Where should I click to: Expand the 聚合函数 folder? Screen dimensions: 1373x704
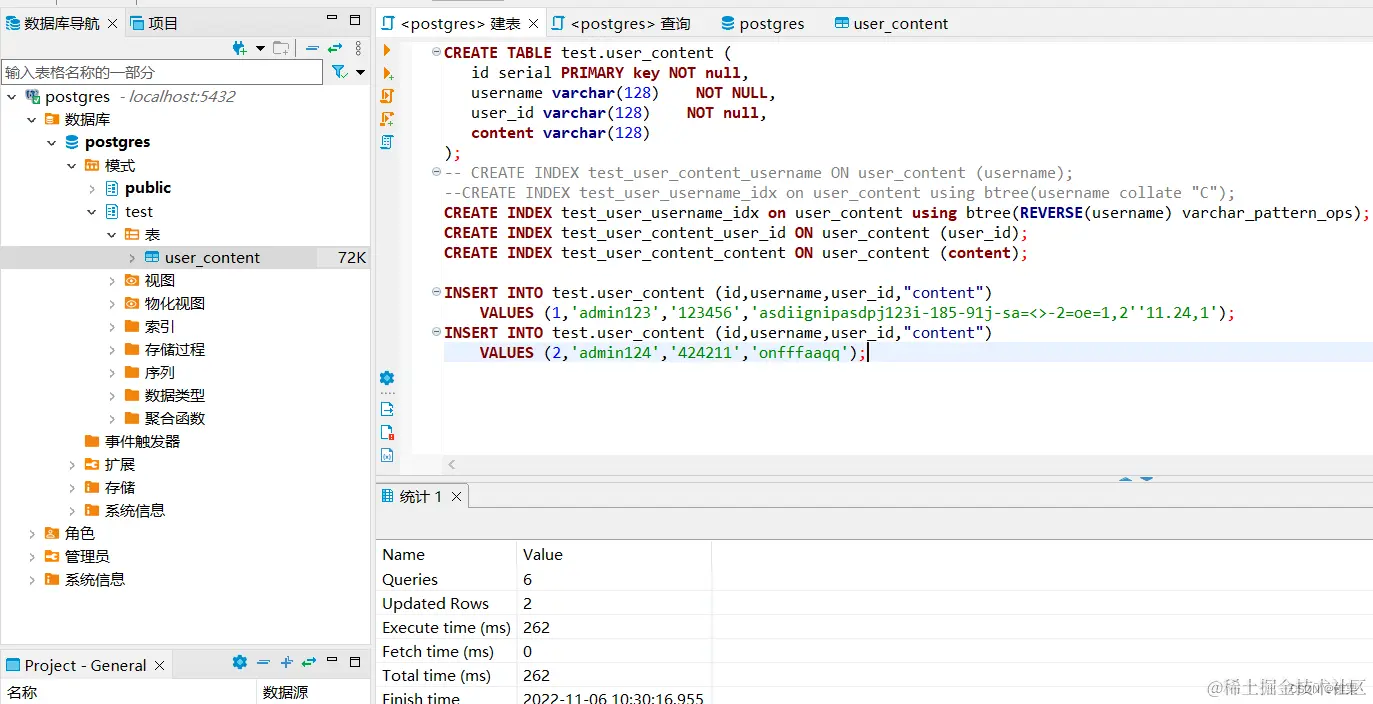[x=112, y=419]
